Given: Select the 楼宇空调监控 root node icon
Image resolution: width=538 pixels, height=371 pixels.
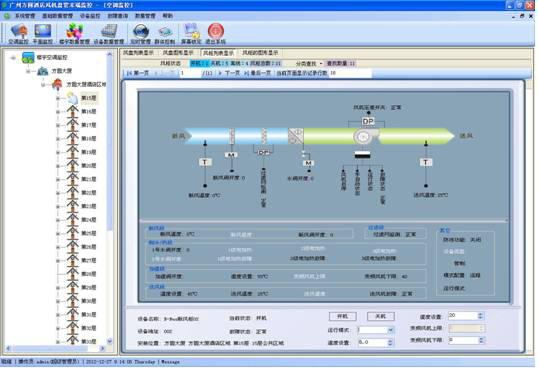Looking at the screenshot, I should pos(28,57).
